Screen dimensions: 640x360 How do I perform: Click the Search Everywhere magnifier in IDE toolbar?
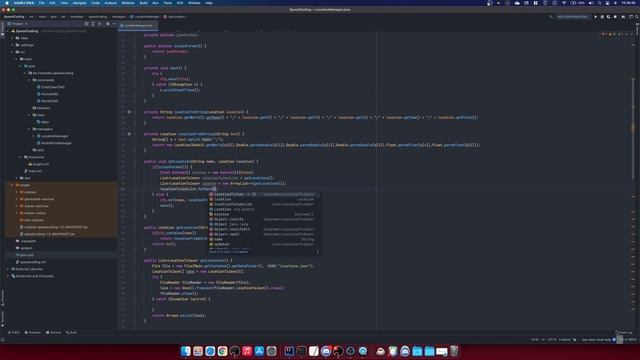coord(637,17)
